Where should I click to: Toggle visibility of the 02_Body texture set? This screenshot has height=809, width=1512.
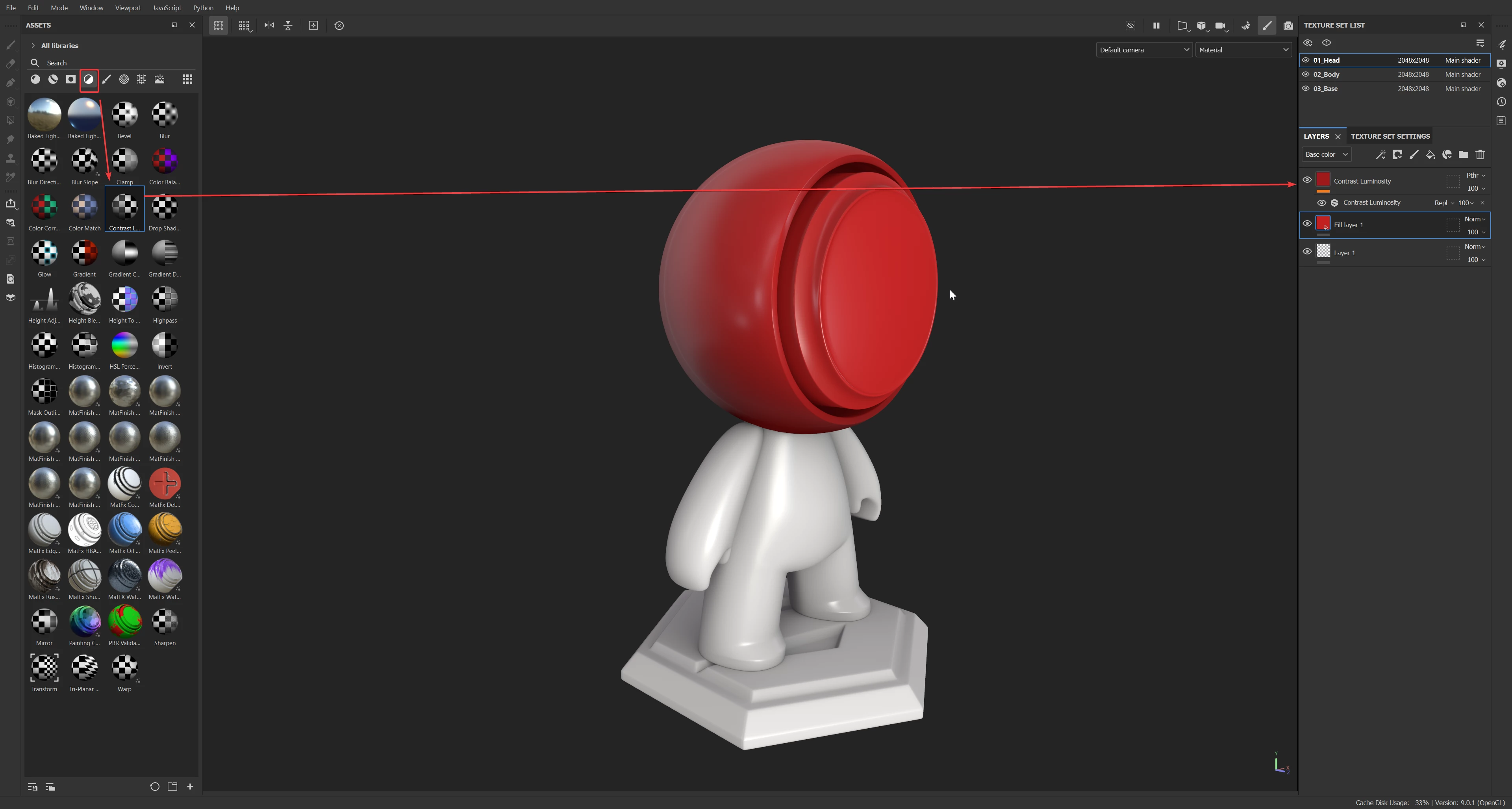1305,74
